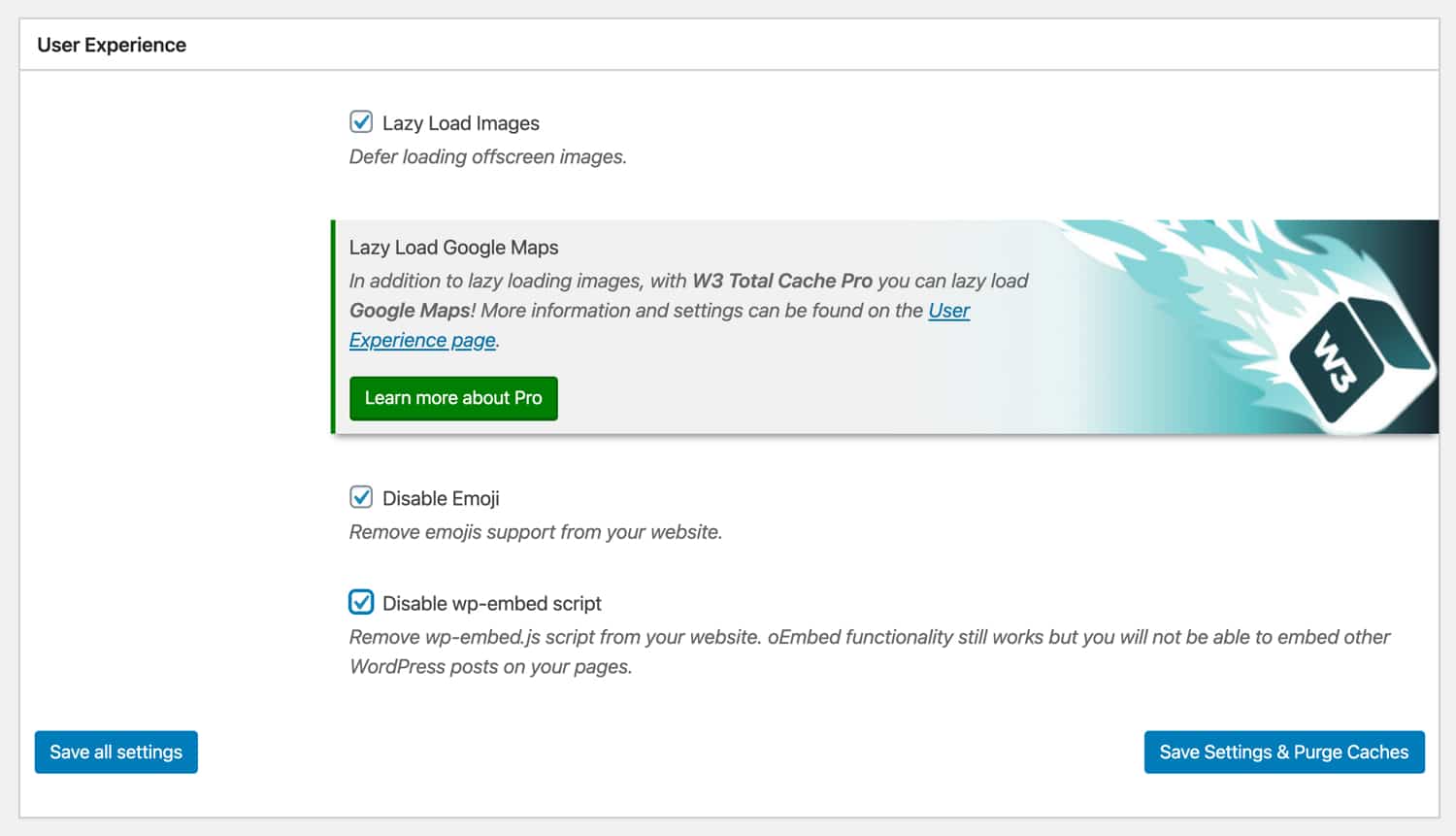Click the Lazy Load Google Maps heading
1456x836 pixels.
(453, 248)
